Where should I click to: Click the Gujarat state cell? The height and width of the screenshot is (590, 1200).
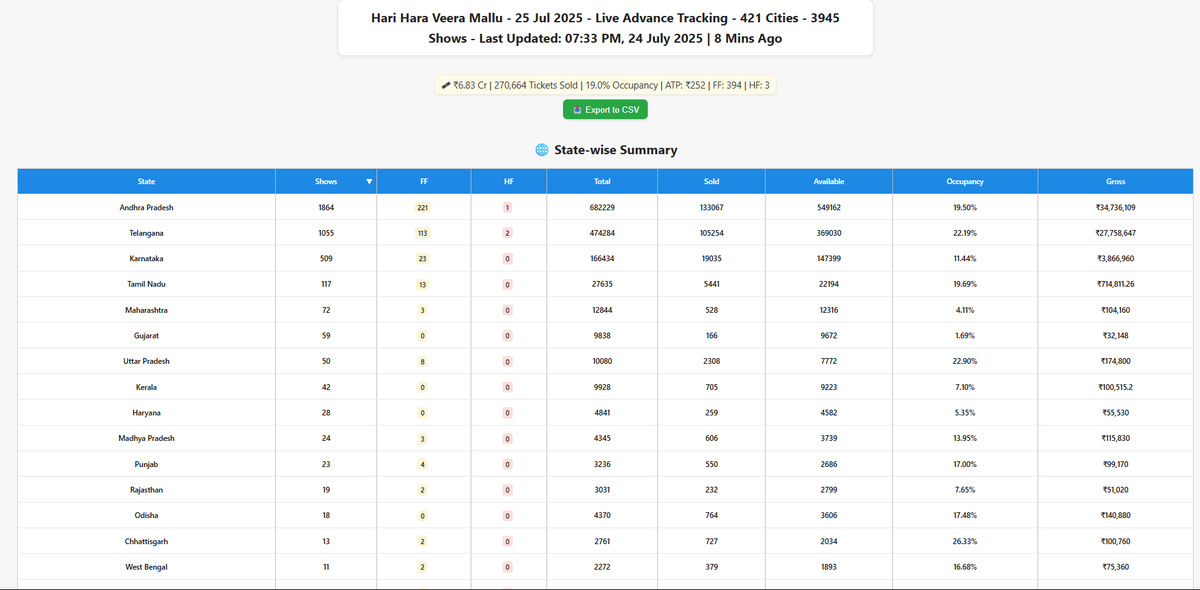(147, 335)
